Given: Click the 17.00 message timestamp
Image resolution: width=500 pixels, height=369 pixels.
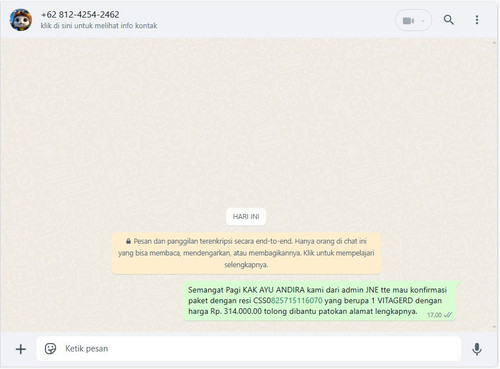Looking at the screenshot, I should [434, 315].
